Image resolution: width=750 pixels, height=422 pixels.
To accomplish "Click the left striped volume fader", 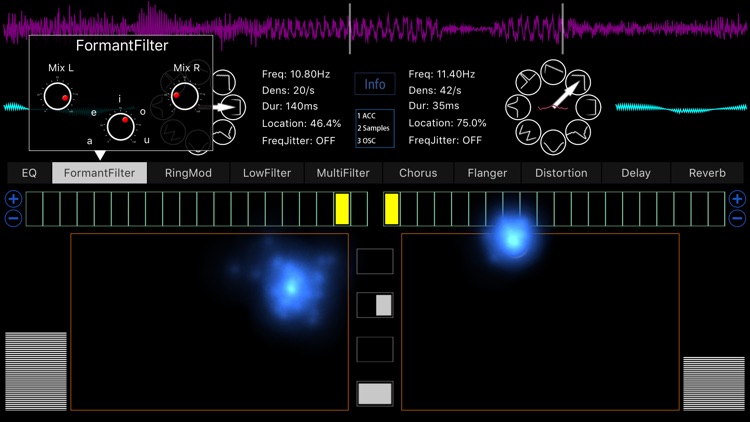I will click(36, 371).
